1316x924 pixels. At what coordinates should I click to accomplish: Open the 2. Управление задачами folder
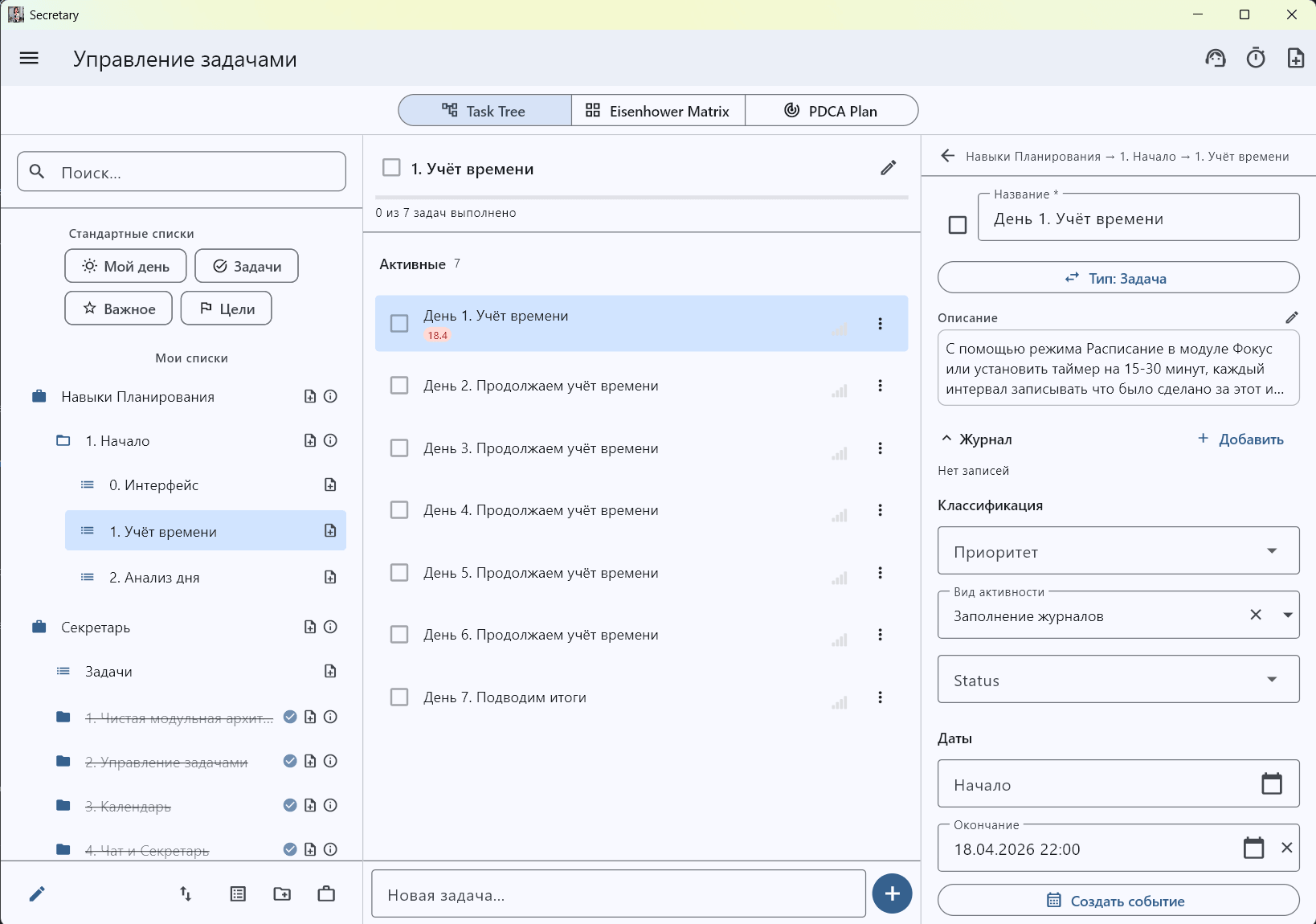pos(166,762)
